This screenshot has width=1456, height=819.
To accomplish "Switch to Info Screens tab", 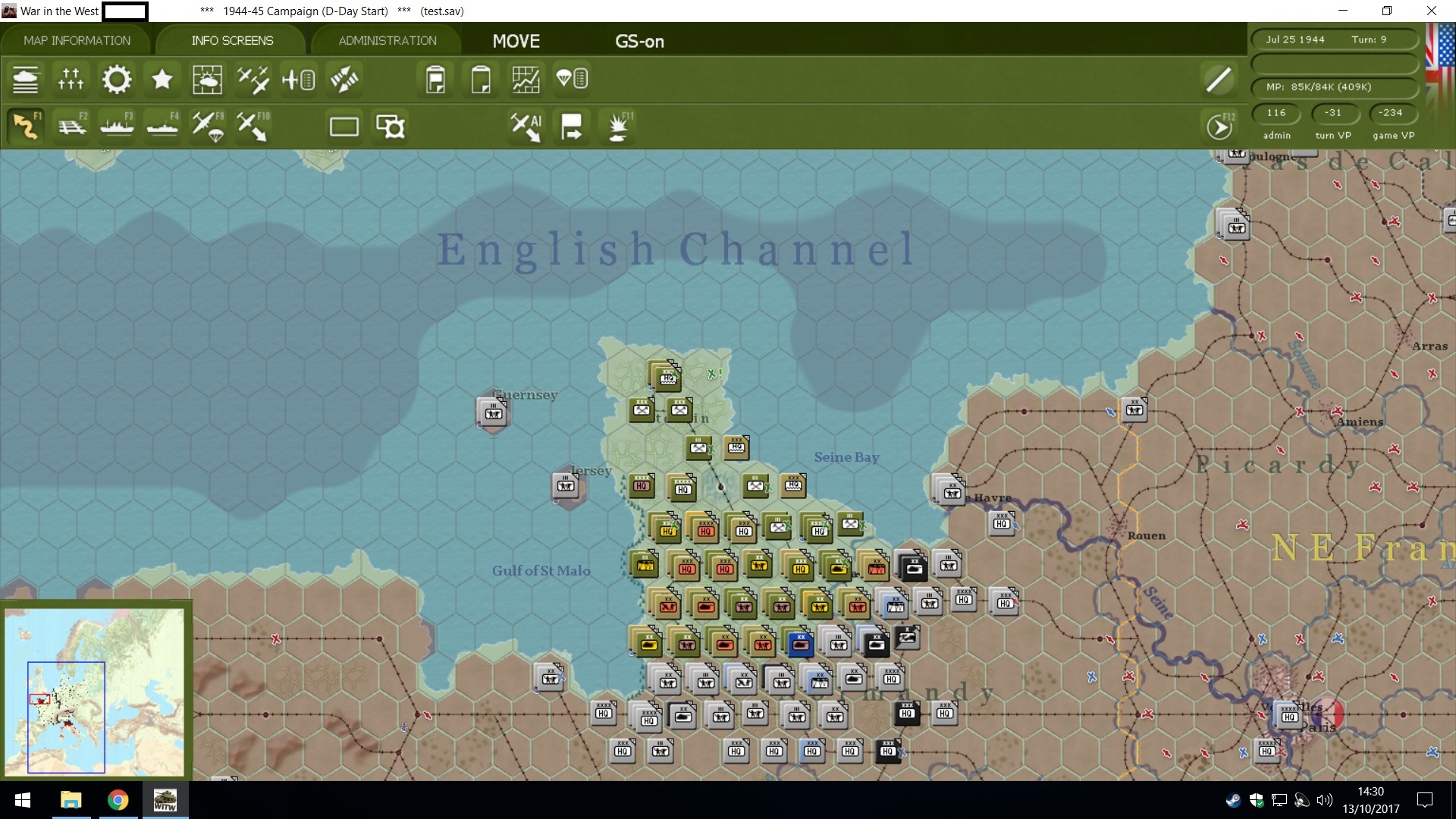I will pyautogui.click(x=232, y=40).
